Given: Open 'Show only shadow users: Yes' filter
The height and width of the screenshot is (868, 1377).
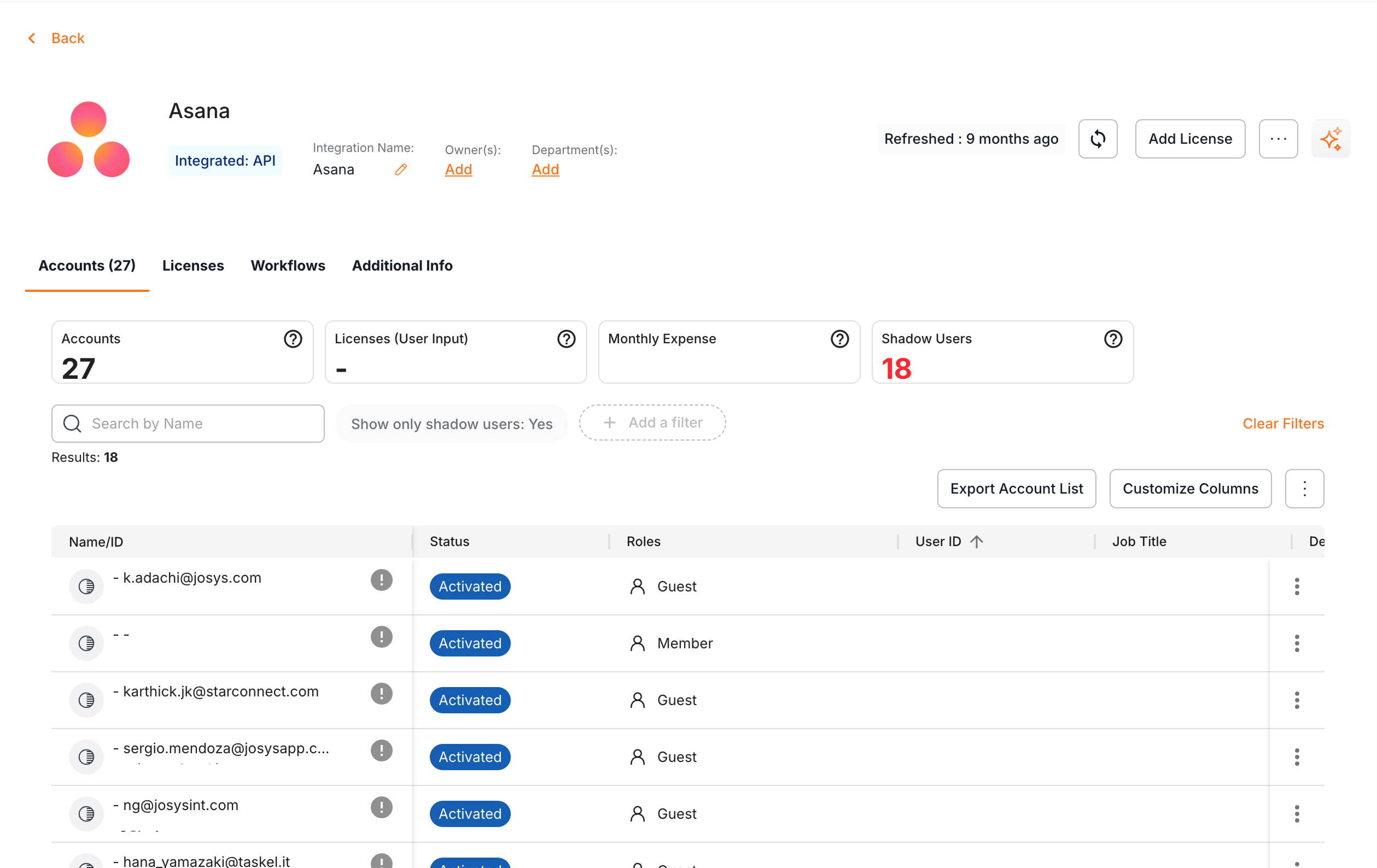Looking at the screenshot, I should coord(452,424).
